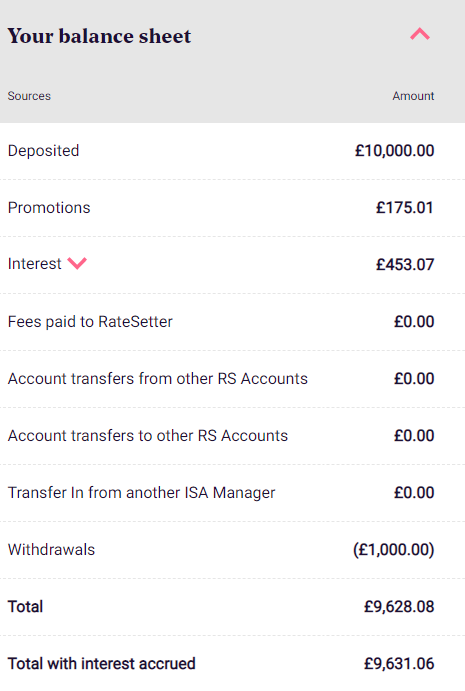Click Account transfers to other RS Accounts
Screen dimensions: 465x691
148,435
